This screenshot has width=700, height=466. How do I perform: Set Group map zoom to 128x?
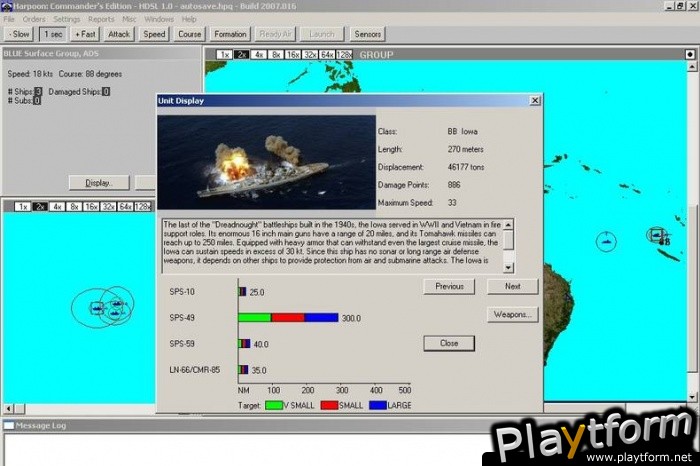(344, 54)
